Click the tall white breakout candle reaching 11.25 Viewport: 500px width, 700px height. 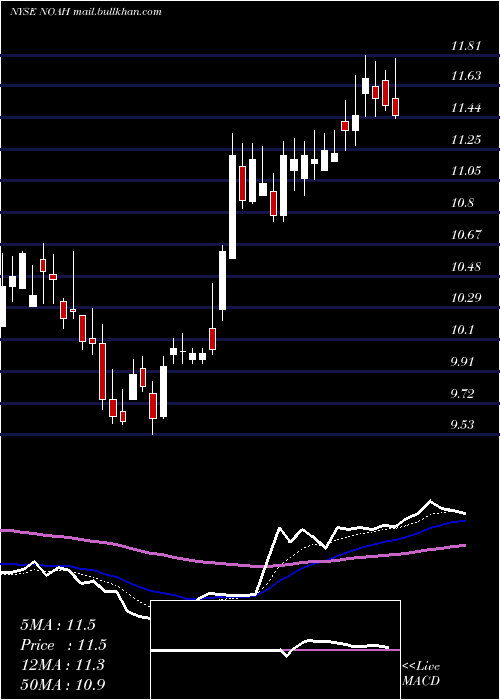(233, 206)
